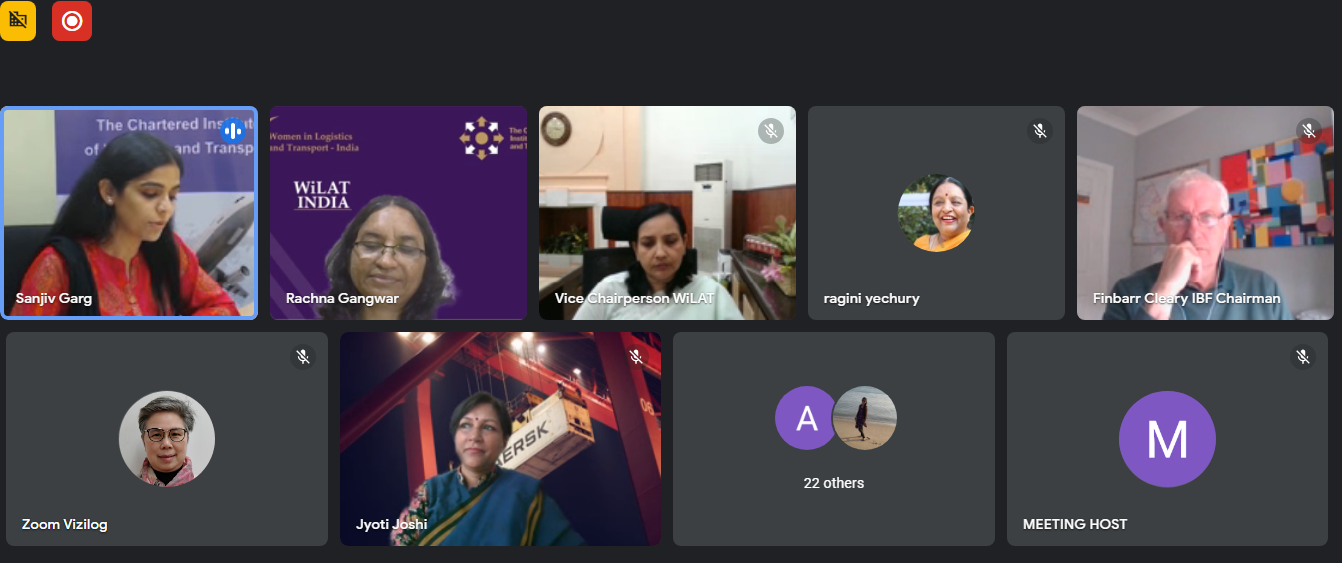Click muted mic icon on MEETING HOST tile
The width and height of the screenshot is (1342, 563).
(x=1302, y=357)
